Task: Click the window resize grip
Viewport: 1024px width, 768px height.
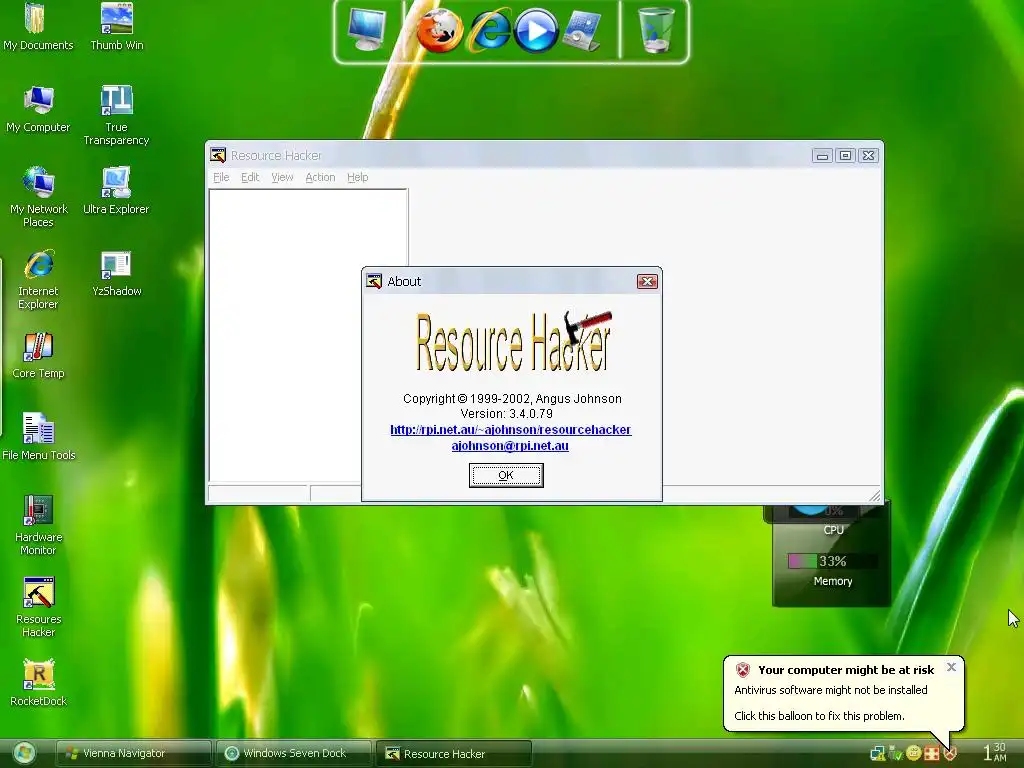Action: tap(874, 496)
